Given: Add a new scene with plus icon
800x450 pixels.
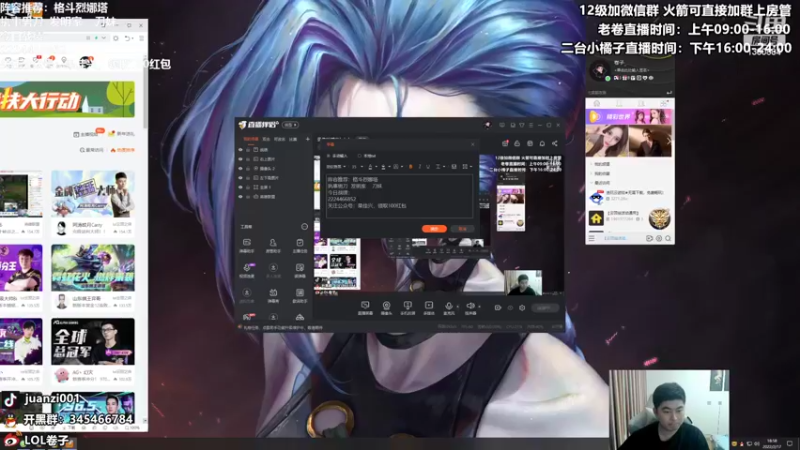Looking at the screenshot, I should pyautogui.click(x=307, y=139).
